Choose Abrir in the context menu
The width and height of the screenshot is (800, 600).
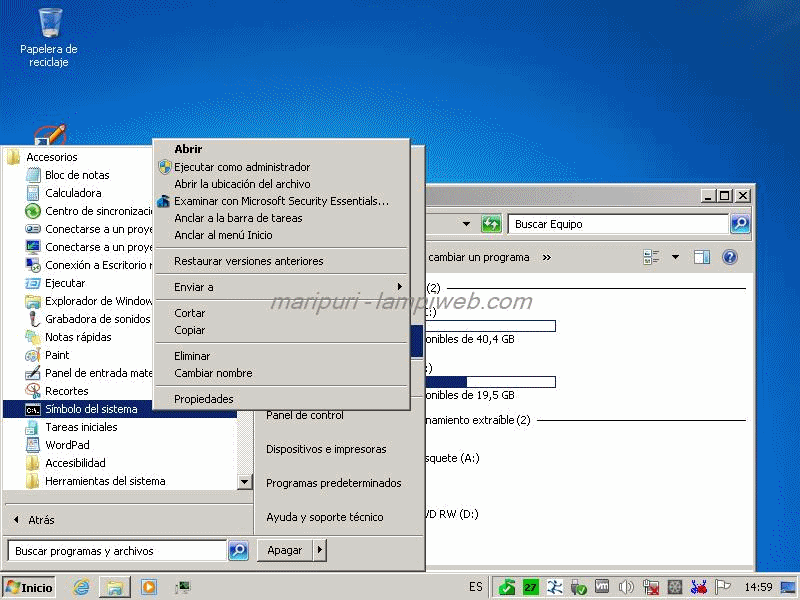(281, 149)
